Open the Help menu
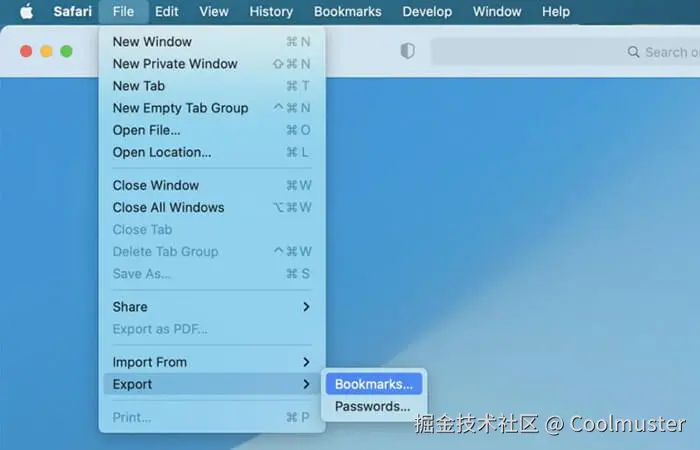This screenshot has width=700, height=450. pos(556,11)
